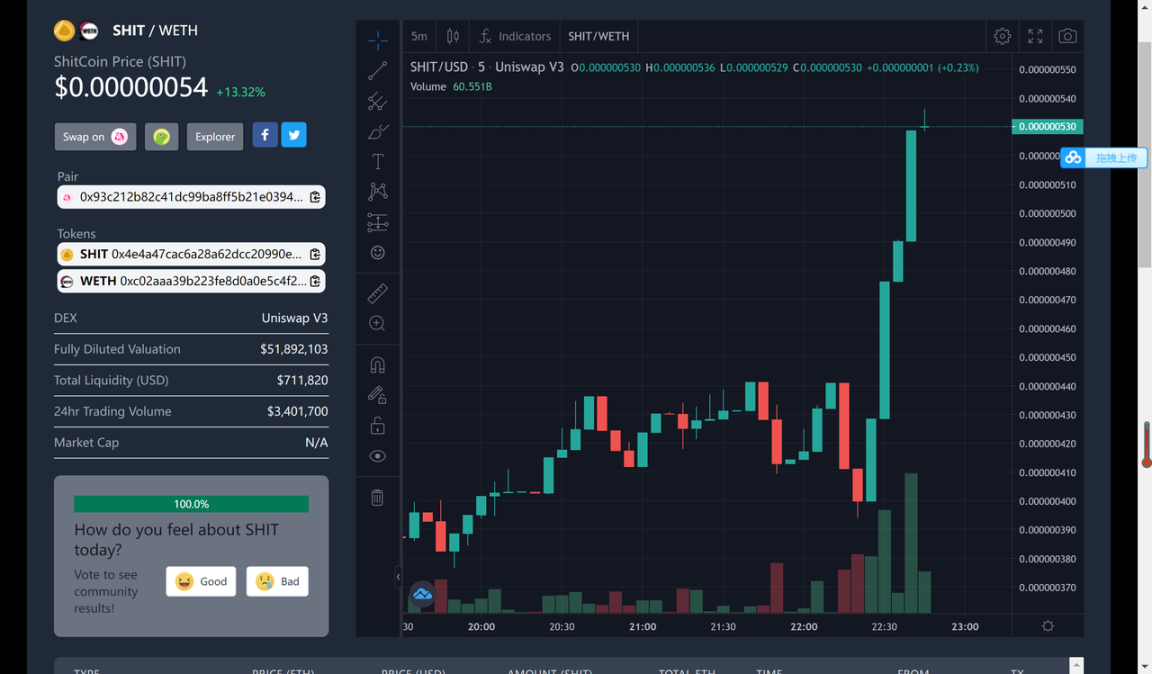Click the $0.00000054 price heading
The height and width of the screenshot is (674, 1152).
(131, 87)
